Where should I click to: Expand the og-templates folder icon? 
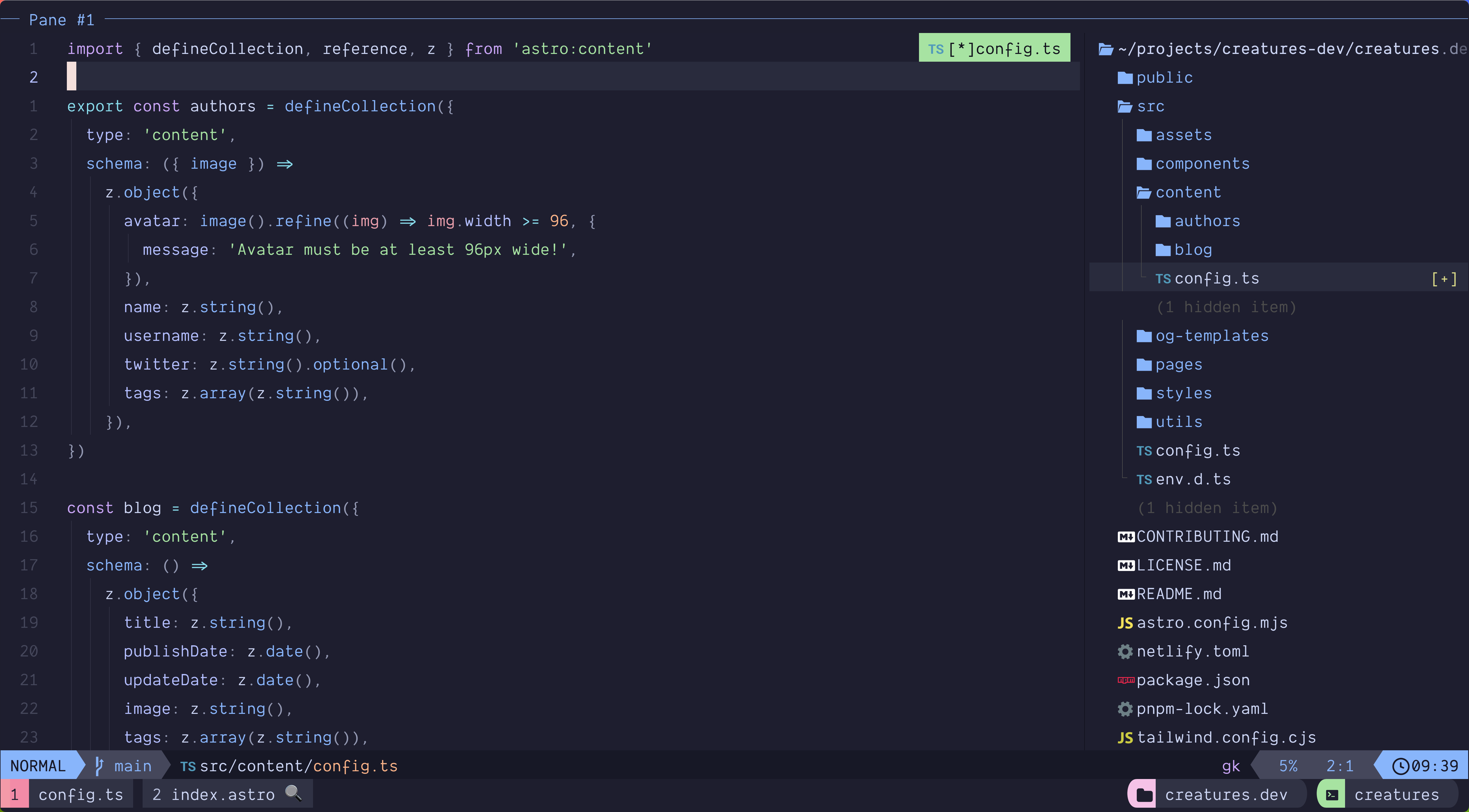coord(1144,336)
